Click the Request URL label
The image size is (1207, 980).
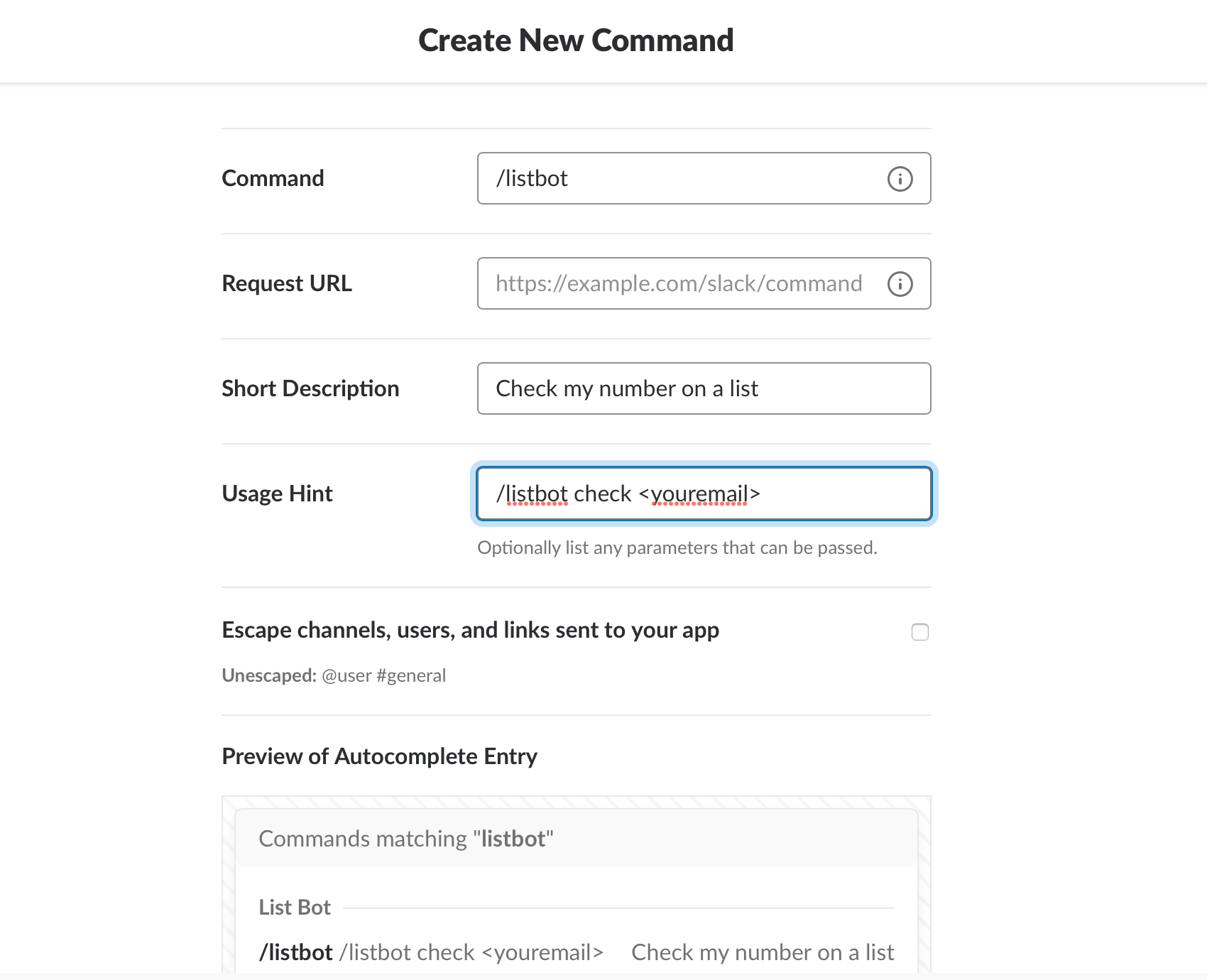point(287,283)
